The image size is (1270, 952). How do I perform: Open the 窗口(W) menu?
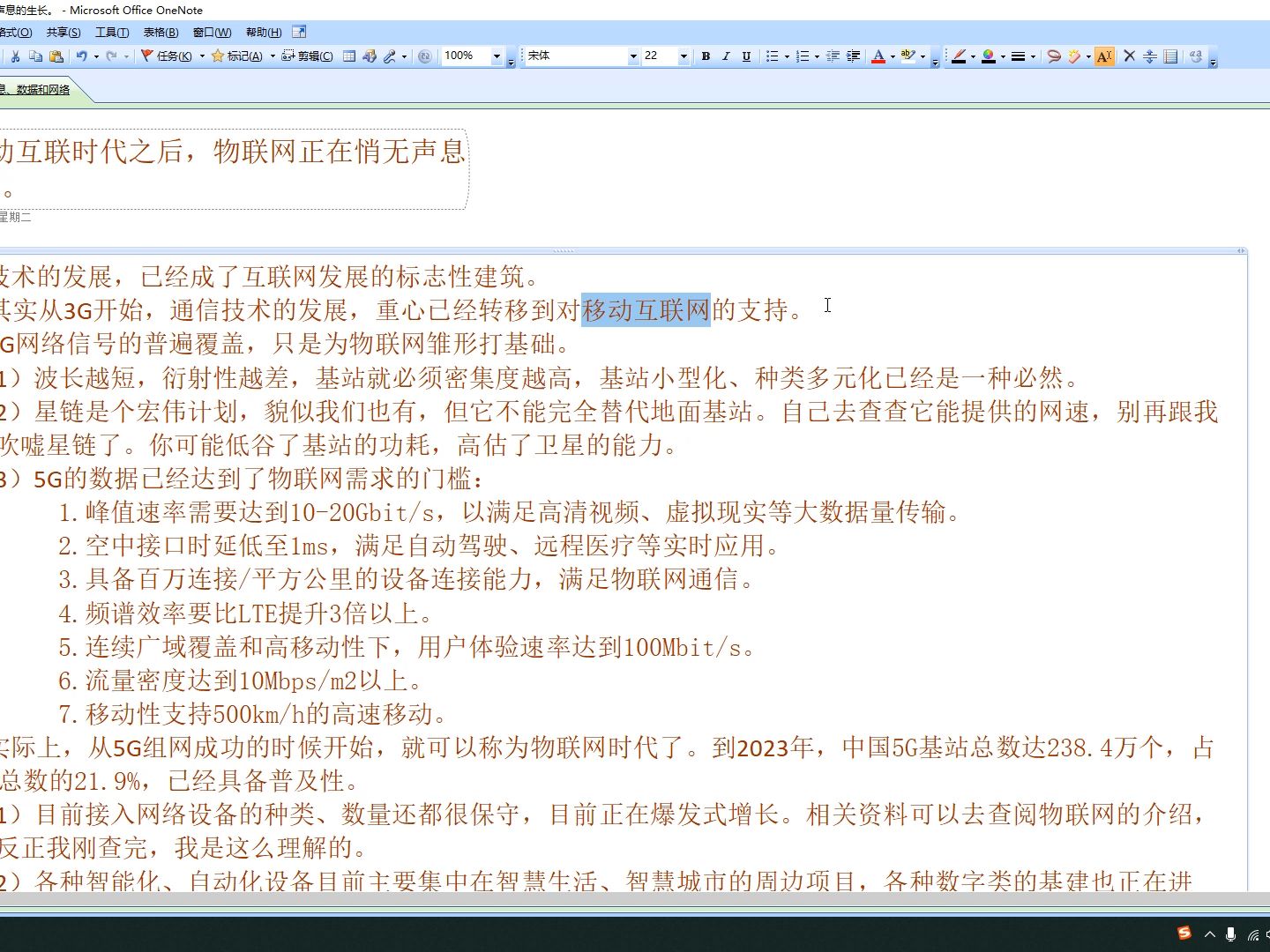(212, 33)
